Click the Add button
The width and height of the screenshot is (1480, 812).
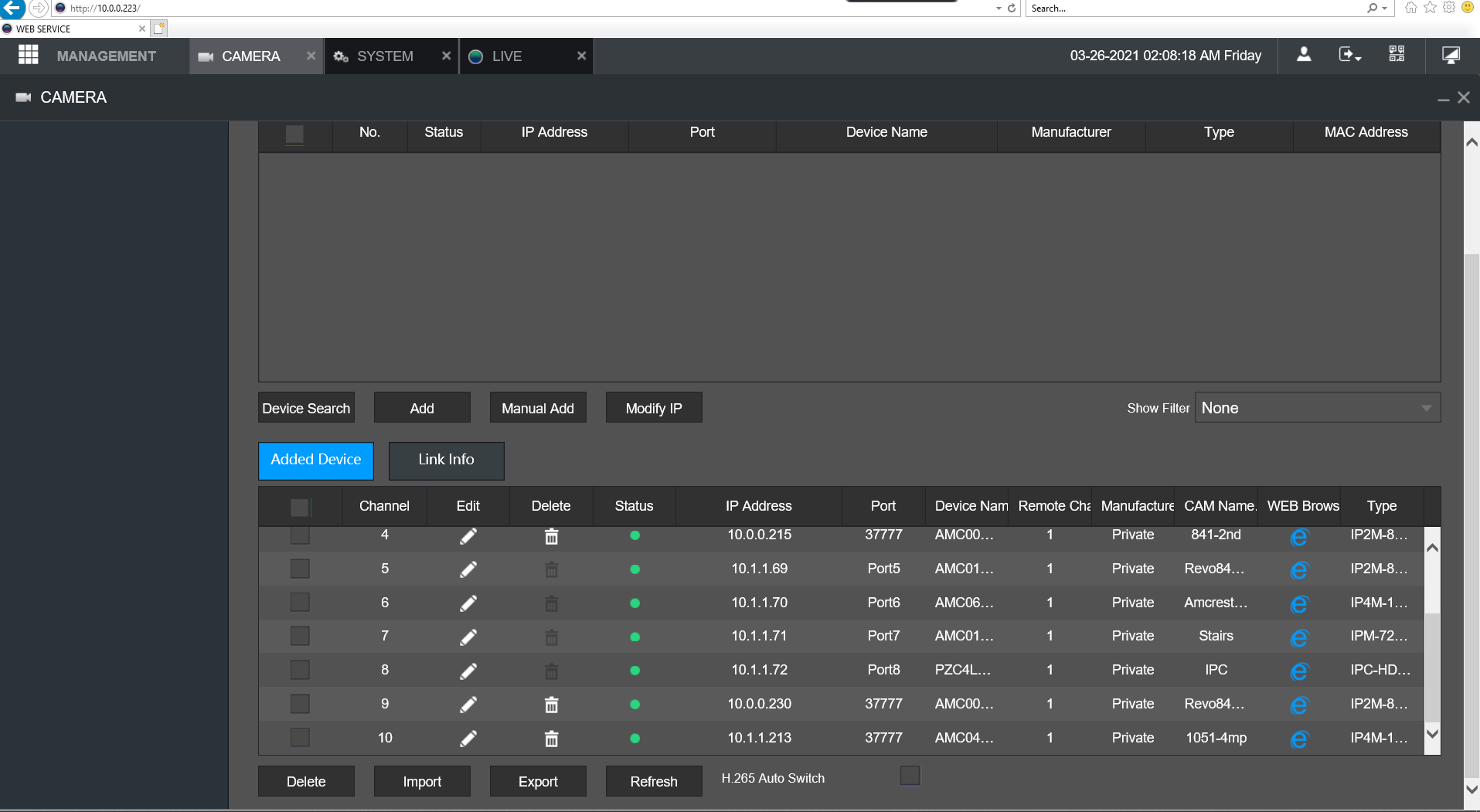422,408
